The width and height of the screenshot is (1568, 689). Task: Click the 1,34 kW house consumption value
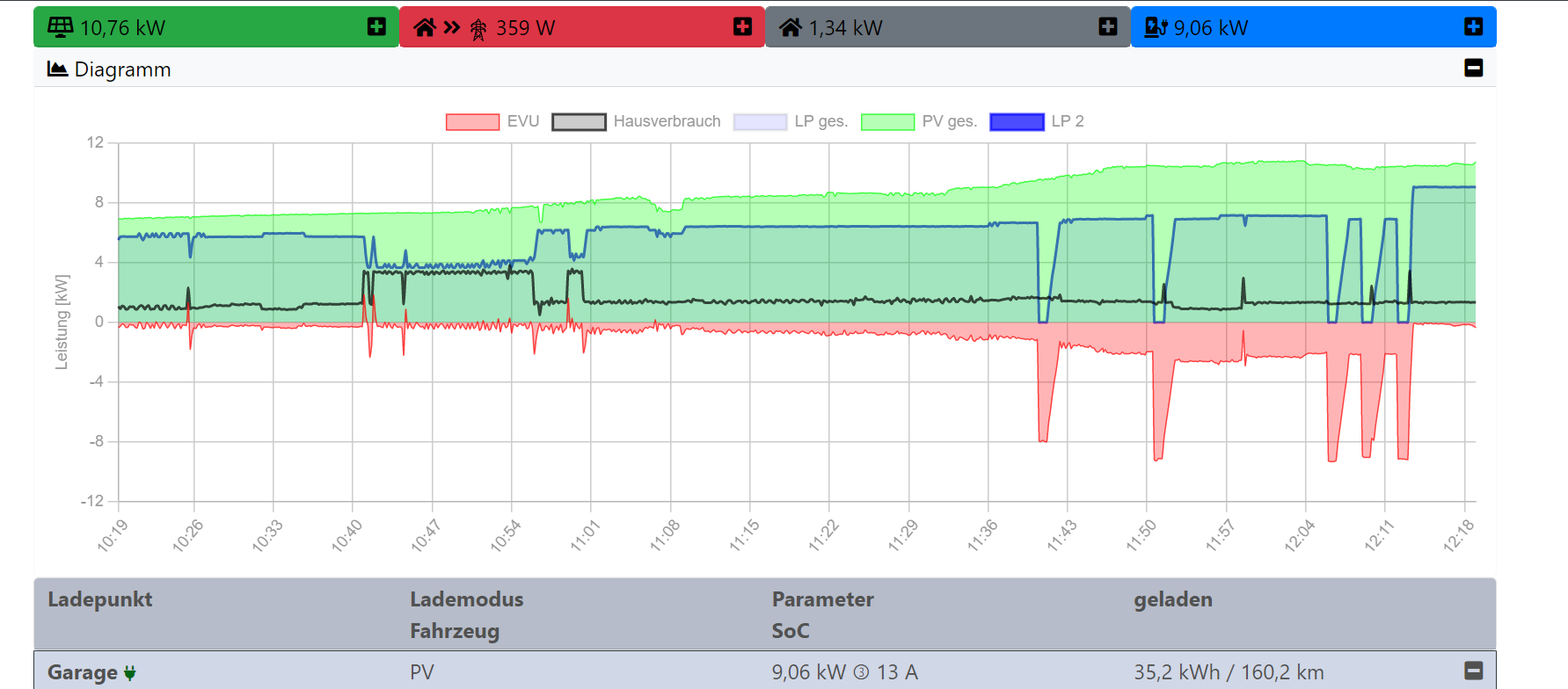(846, 28)
